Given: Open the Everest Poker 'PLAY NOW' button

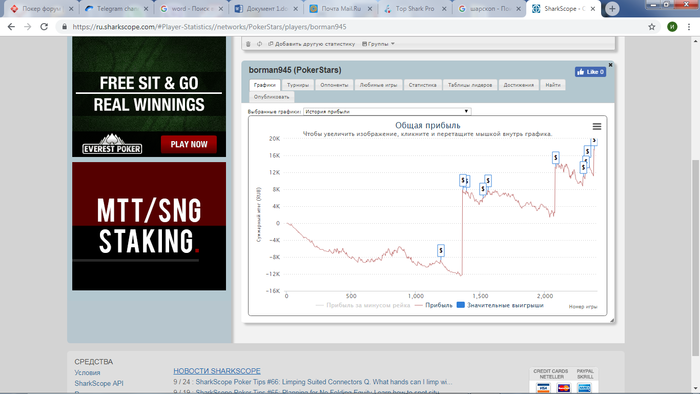Looking at the screenshot, I should point(188,144).
